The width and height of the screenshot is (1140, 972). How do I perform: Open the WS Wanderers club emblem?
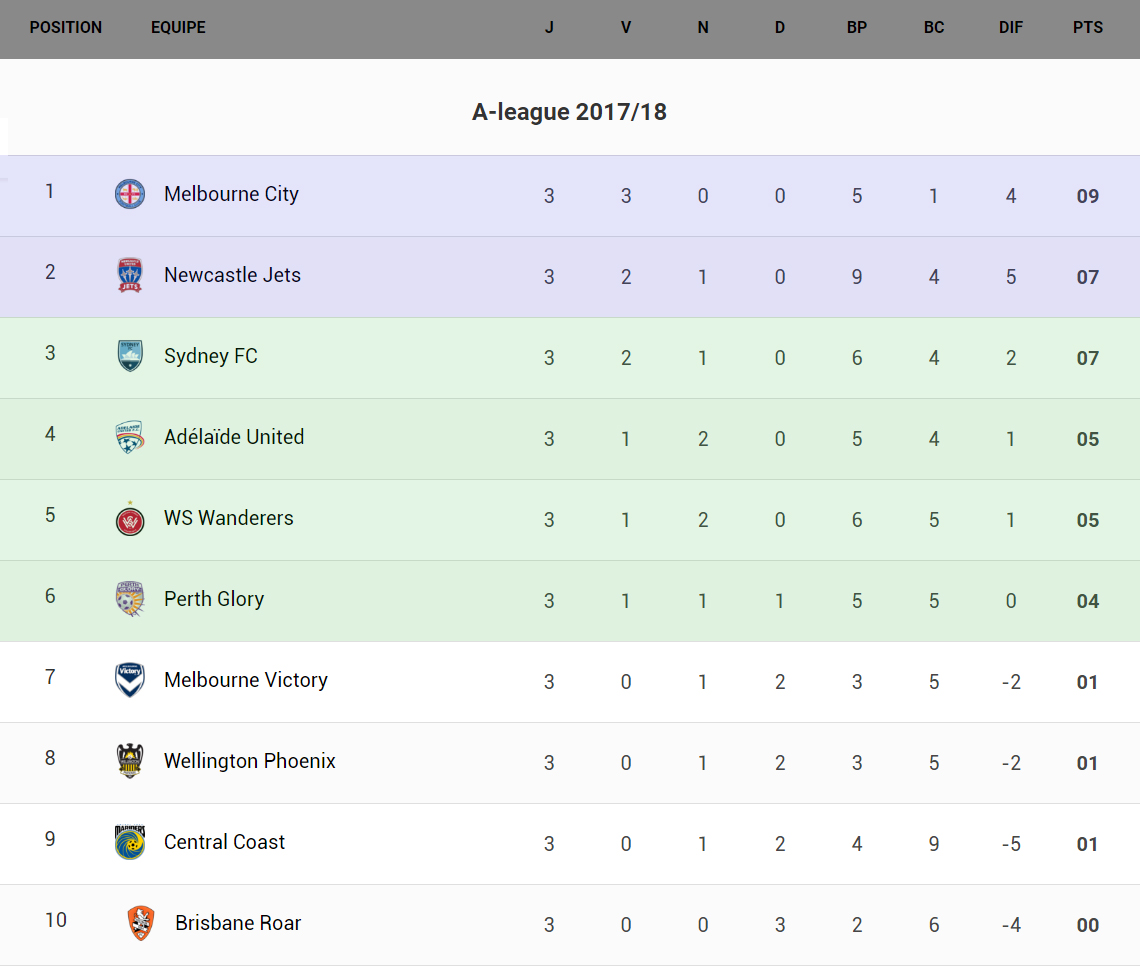point(130,519)
